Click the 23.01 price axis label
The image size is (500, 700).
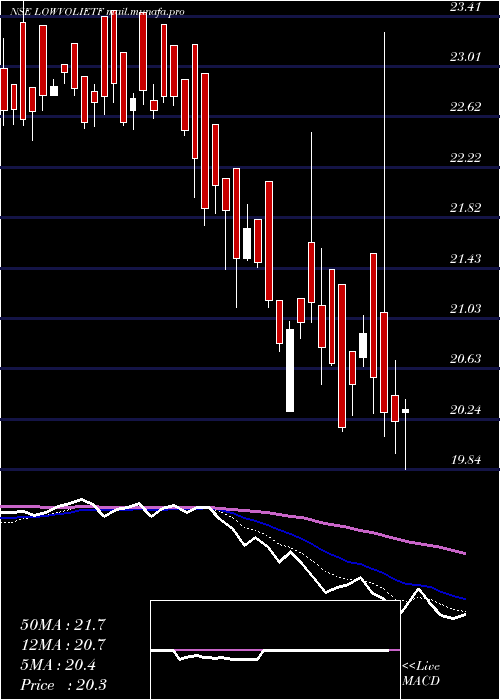tap(465, 57)
